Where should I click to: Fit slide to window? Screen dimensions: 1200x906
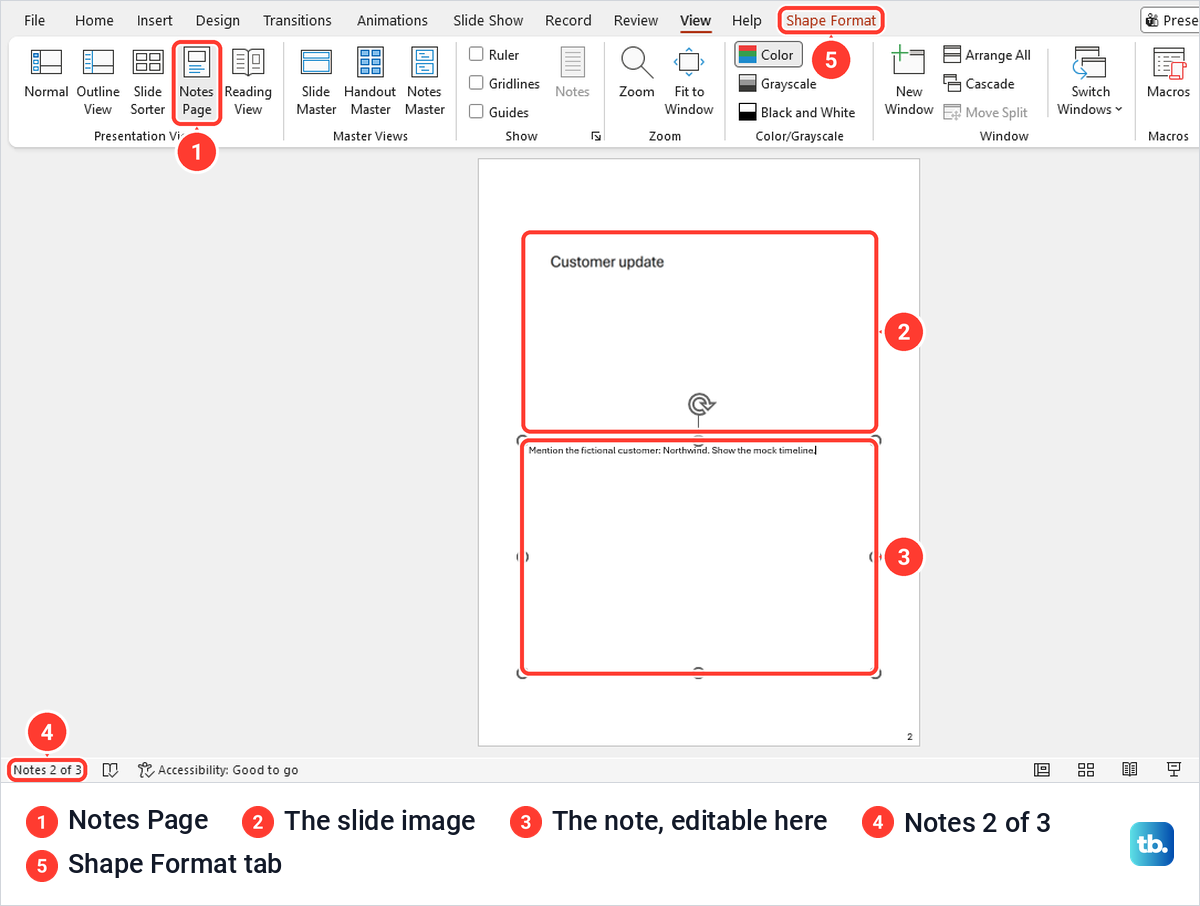[x=689, y=81]
